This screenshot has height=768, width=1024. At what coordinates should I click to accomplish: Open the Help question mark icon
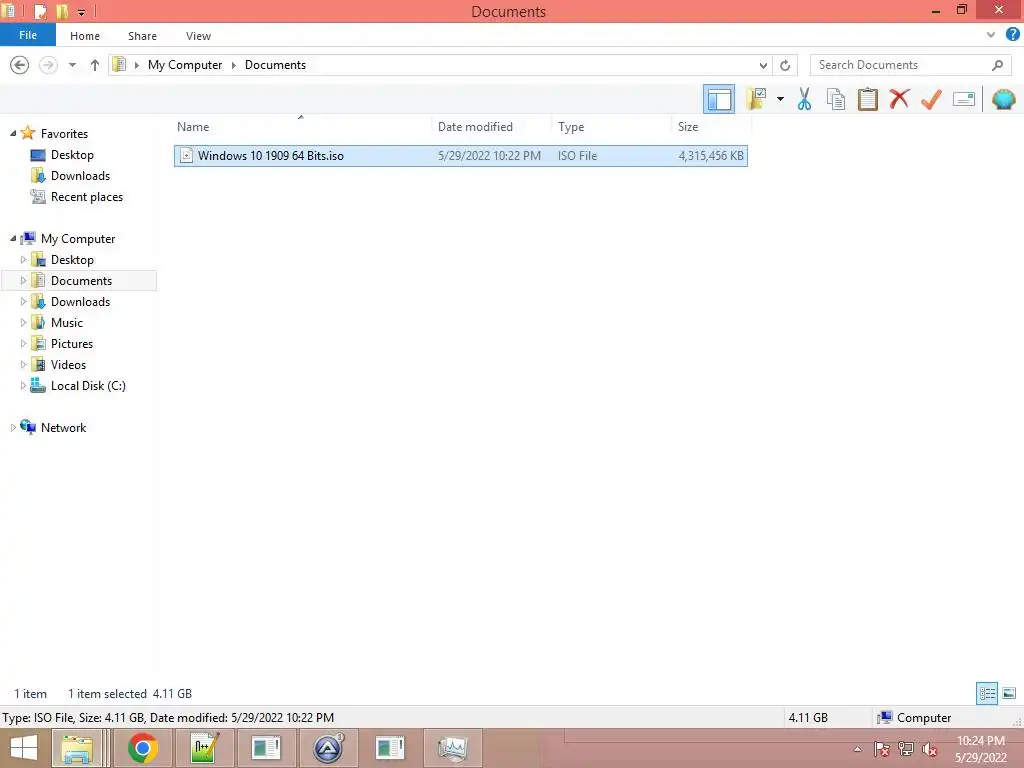pos(1012,35)
